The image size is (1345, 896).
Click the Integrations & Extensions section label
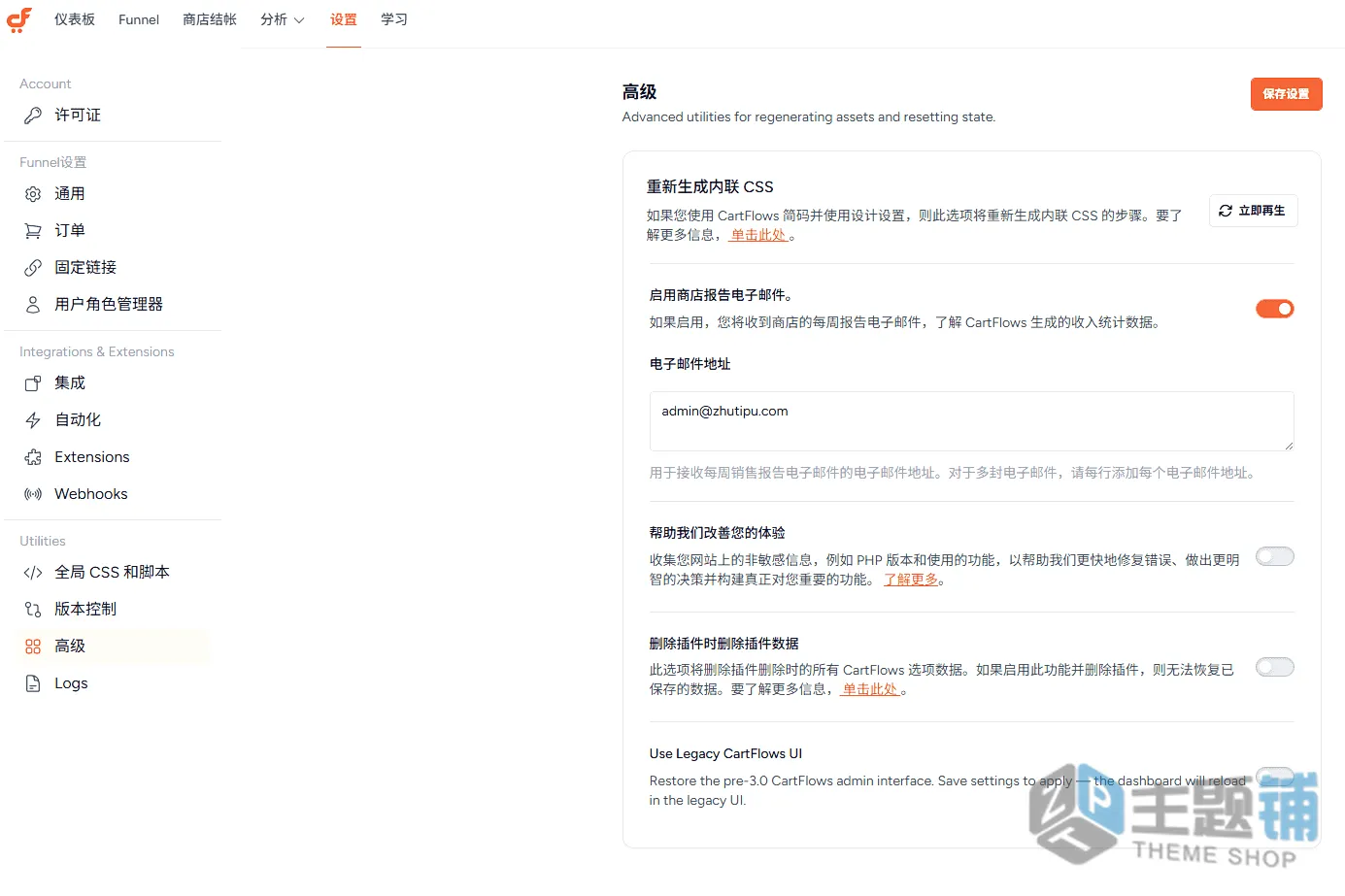(97, 351)
